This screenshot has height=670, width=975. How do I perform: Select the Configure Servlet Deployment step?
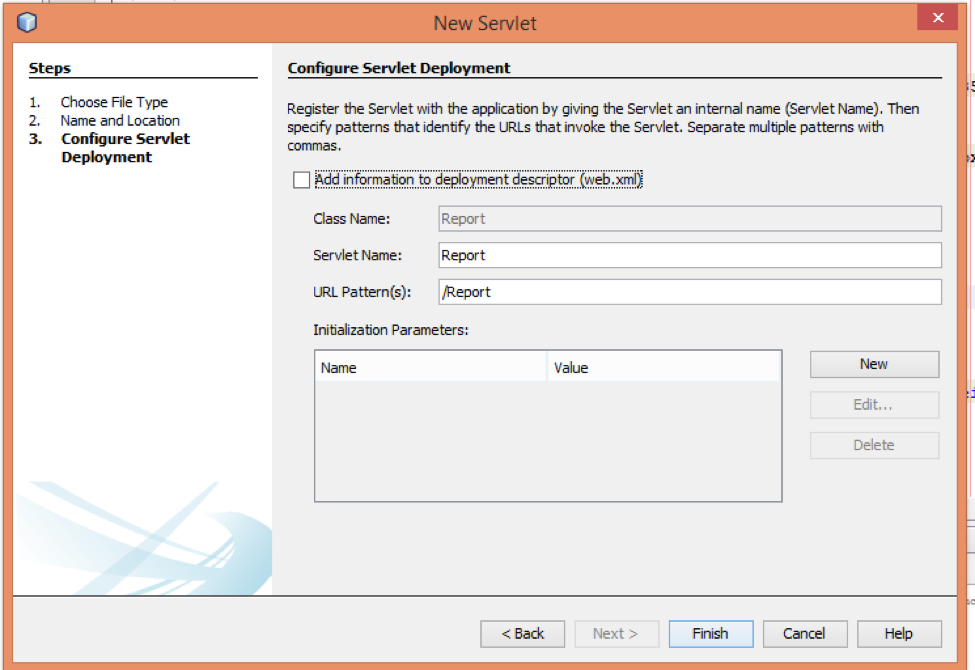pyautogui.click(x=125, y=148)
